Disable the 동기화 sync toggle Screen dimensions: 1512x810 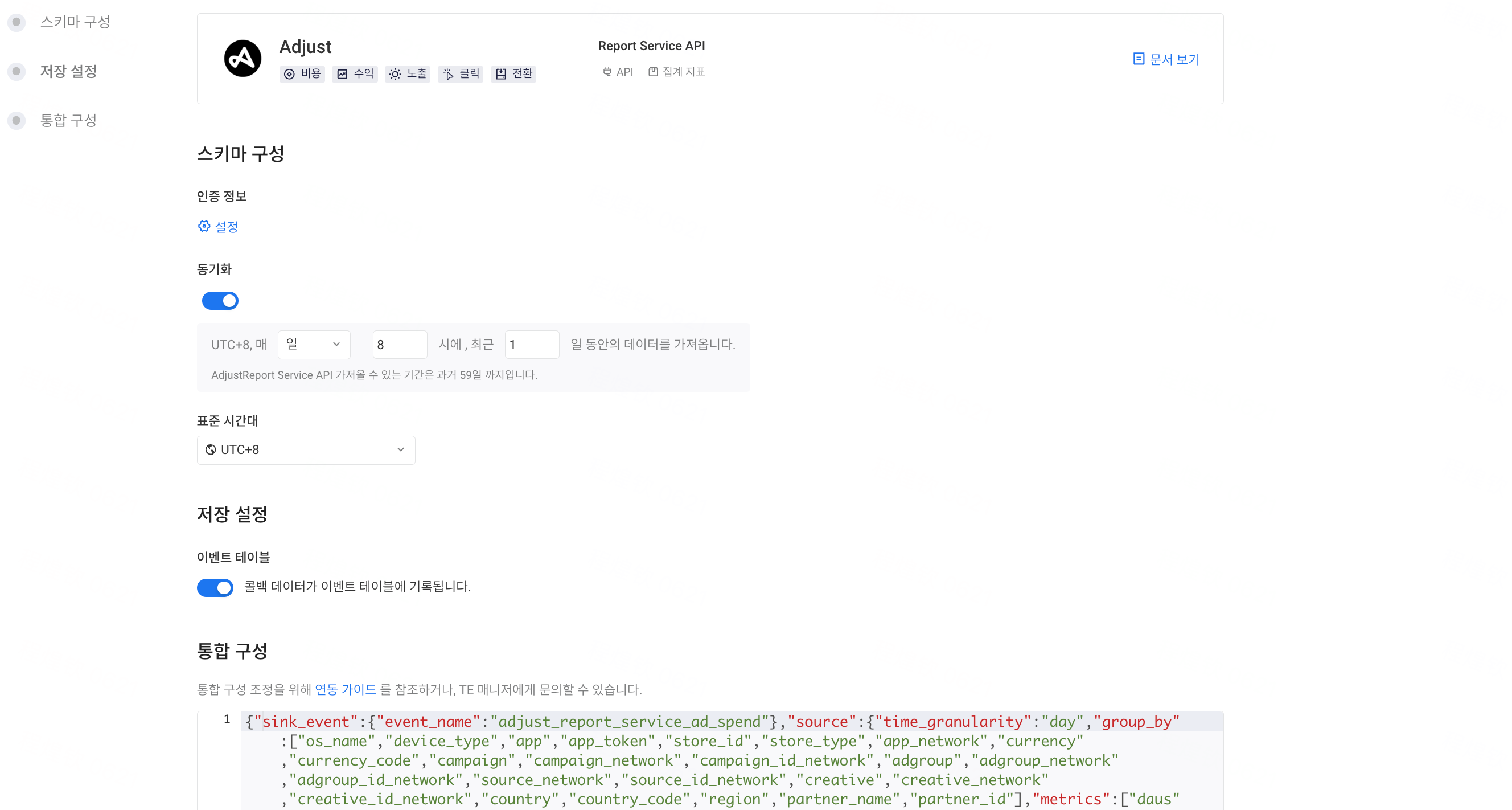click(x=220, y=300)
